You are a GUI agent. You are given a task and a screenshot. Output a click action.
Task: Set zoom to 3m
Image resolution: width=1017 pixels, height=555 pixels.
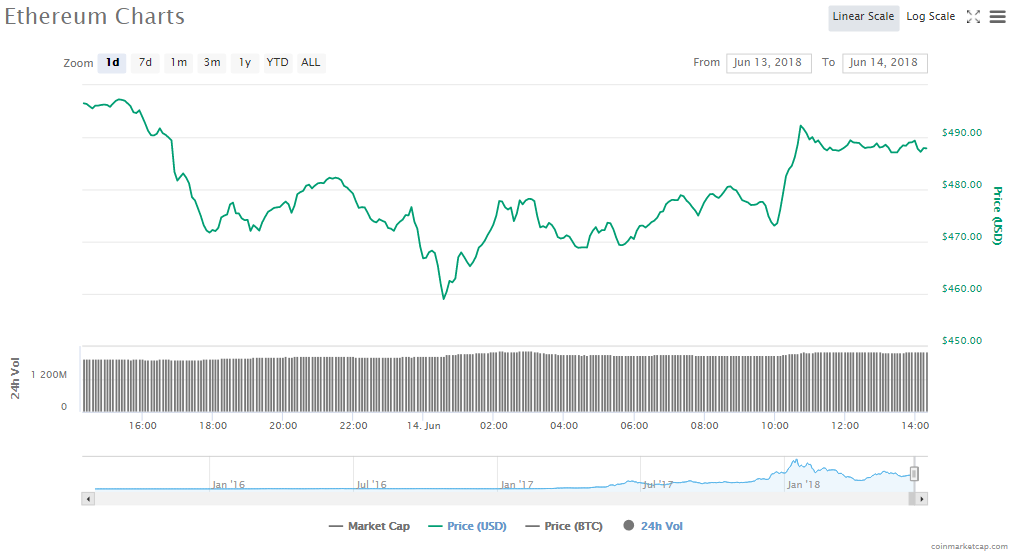tap(212, 63)
